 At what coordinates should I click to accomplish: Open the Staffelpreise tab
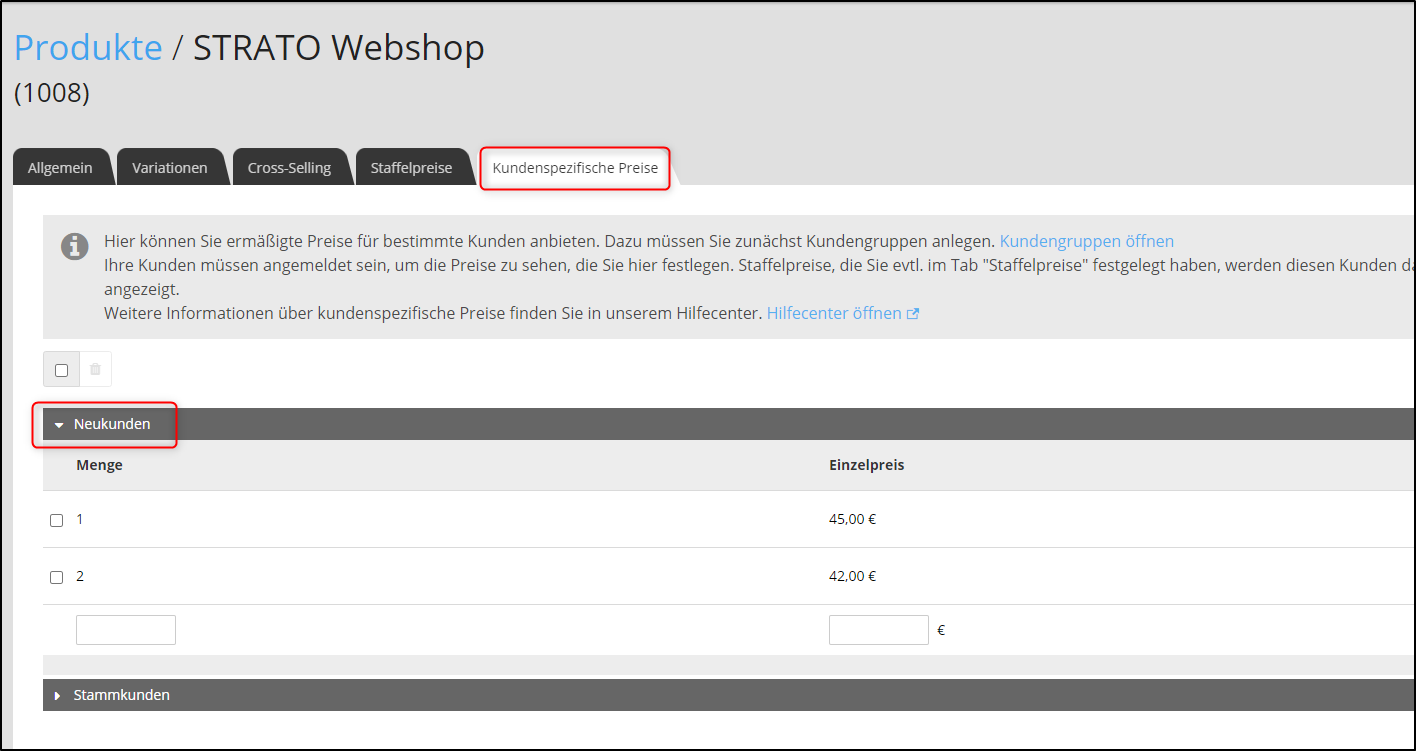point(413,167)
